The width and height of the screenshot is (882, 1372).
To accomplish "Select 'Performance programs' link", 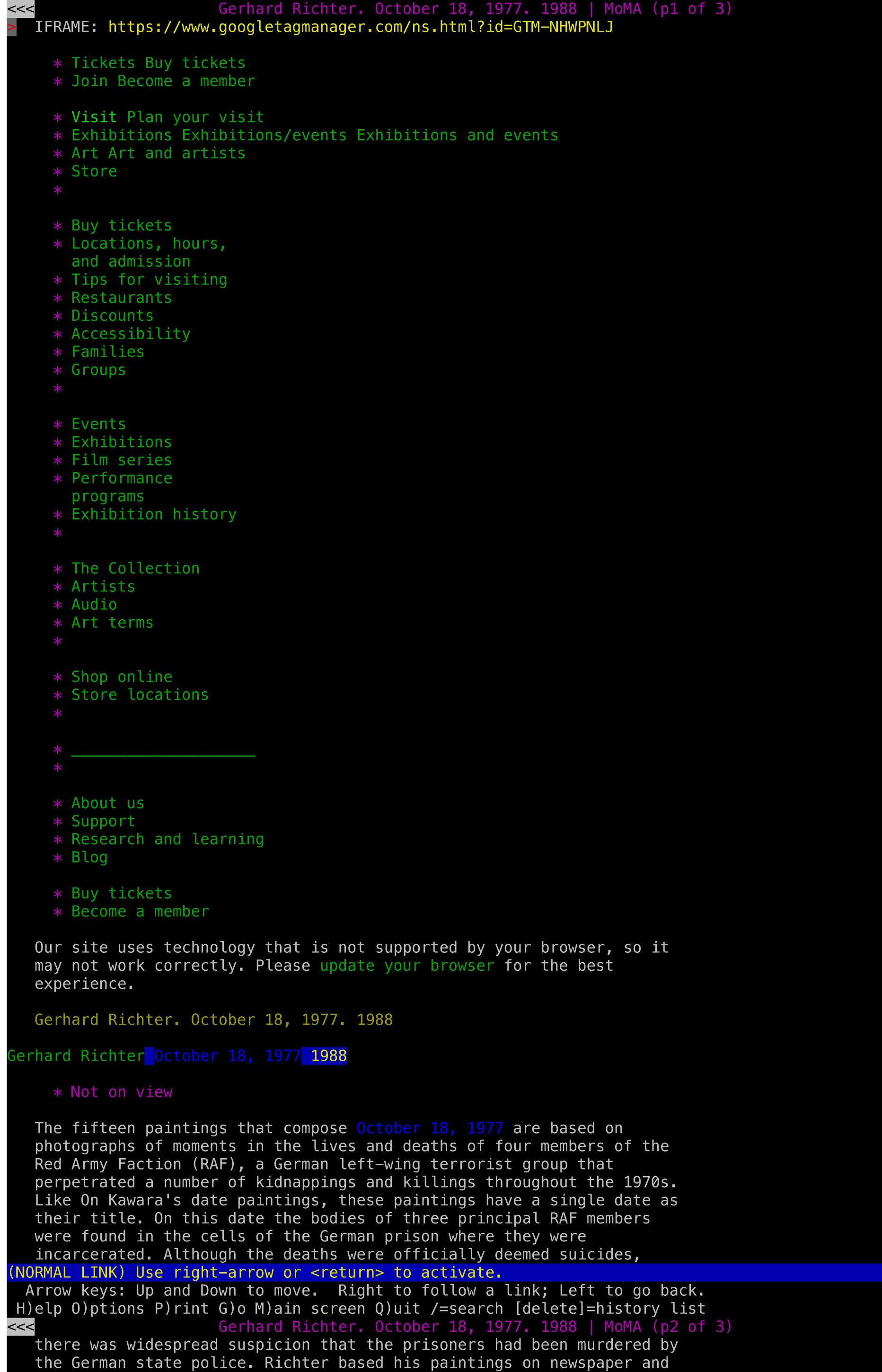I will (122, 487).
